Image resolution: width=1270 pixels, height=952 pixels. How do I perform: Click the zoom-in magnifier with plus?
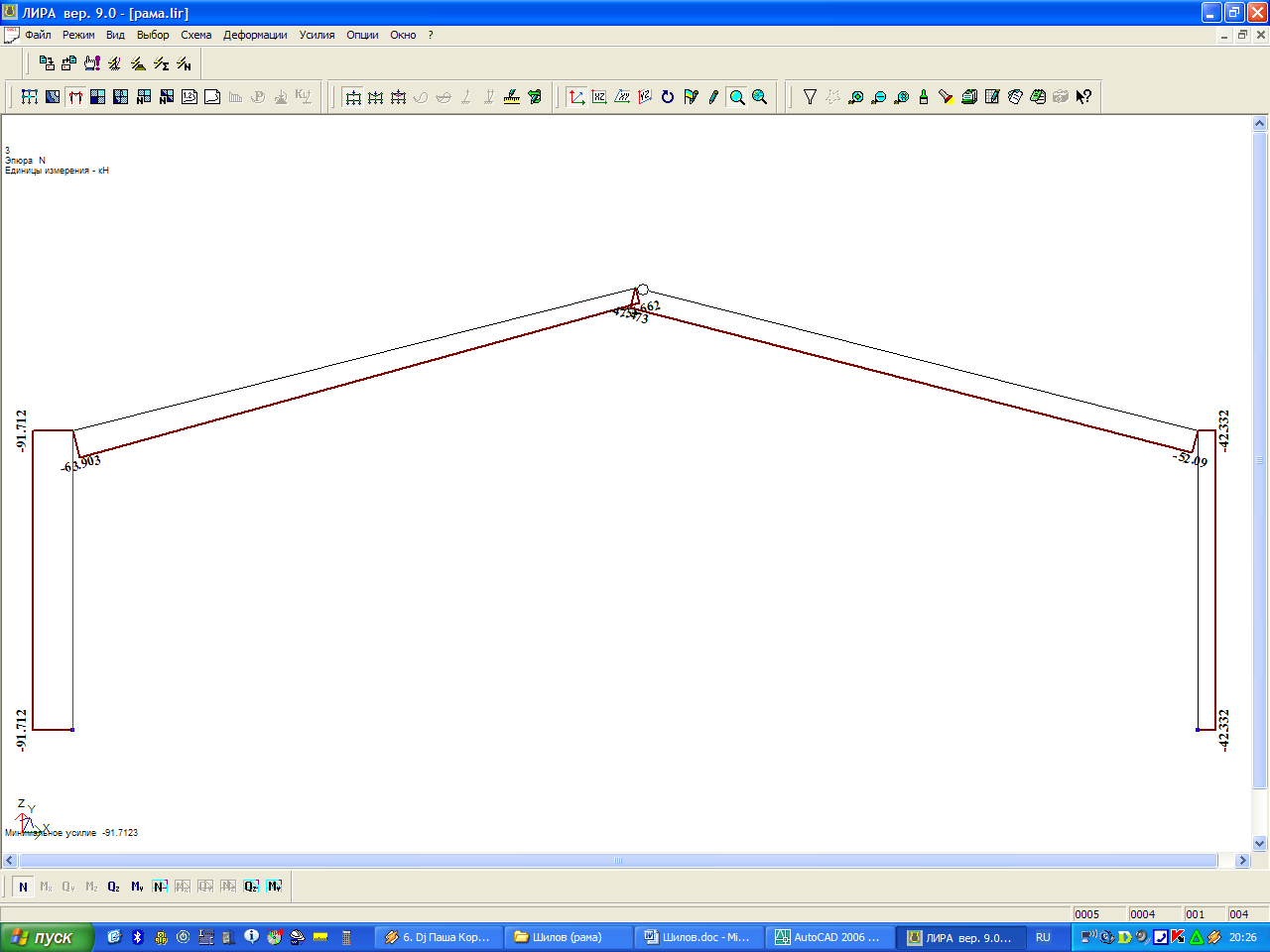tap(855, 96)
